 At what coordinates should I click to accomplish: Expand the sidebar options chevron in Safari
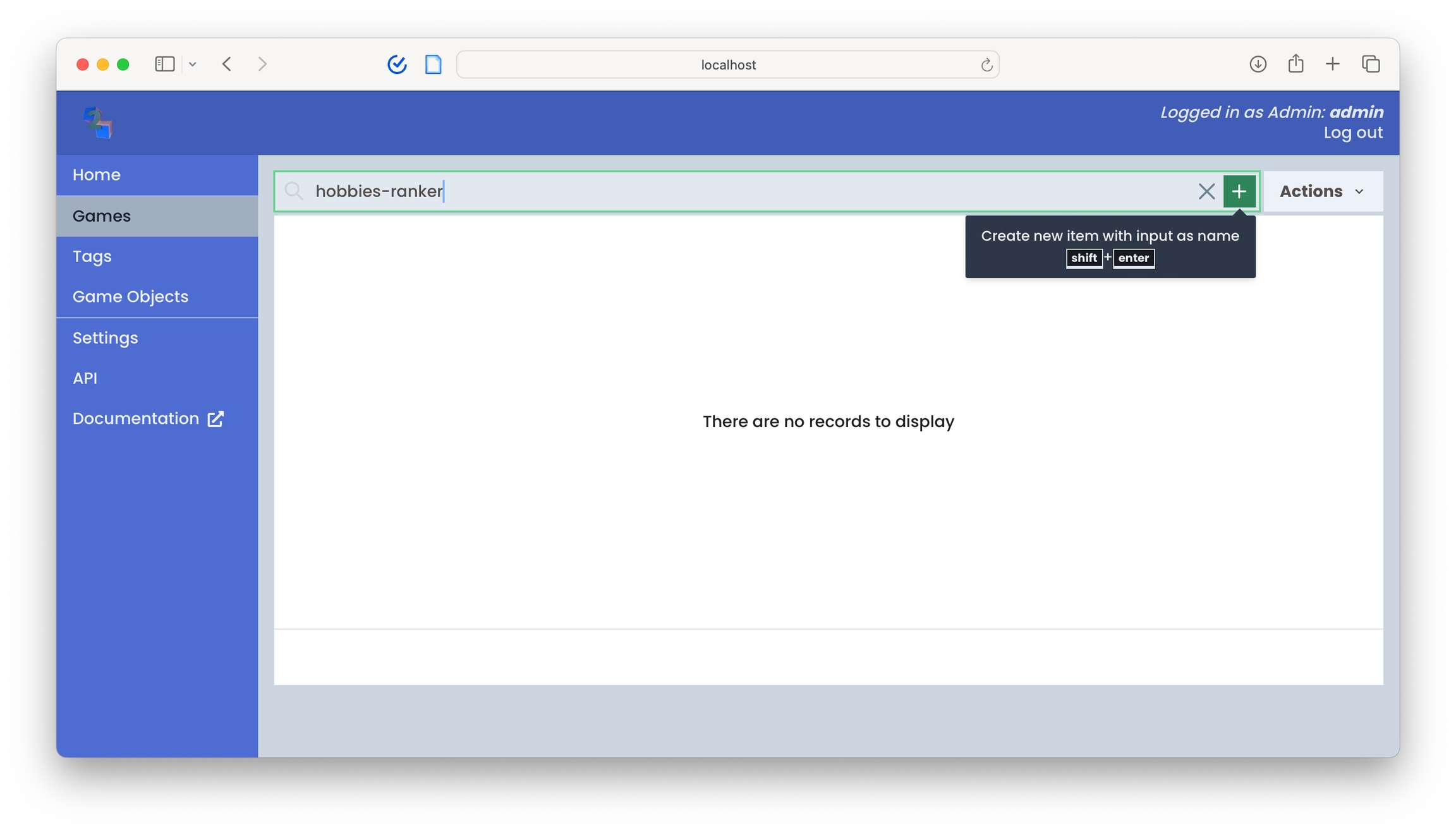pos(193,64)
